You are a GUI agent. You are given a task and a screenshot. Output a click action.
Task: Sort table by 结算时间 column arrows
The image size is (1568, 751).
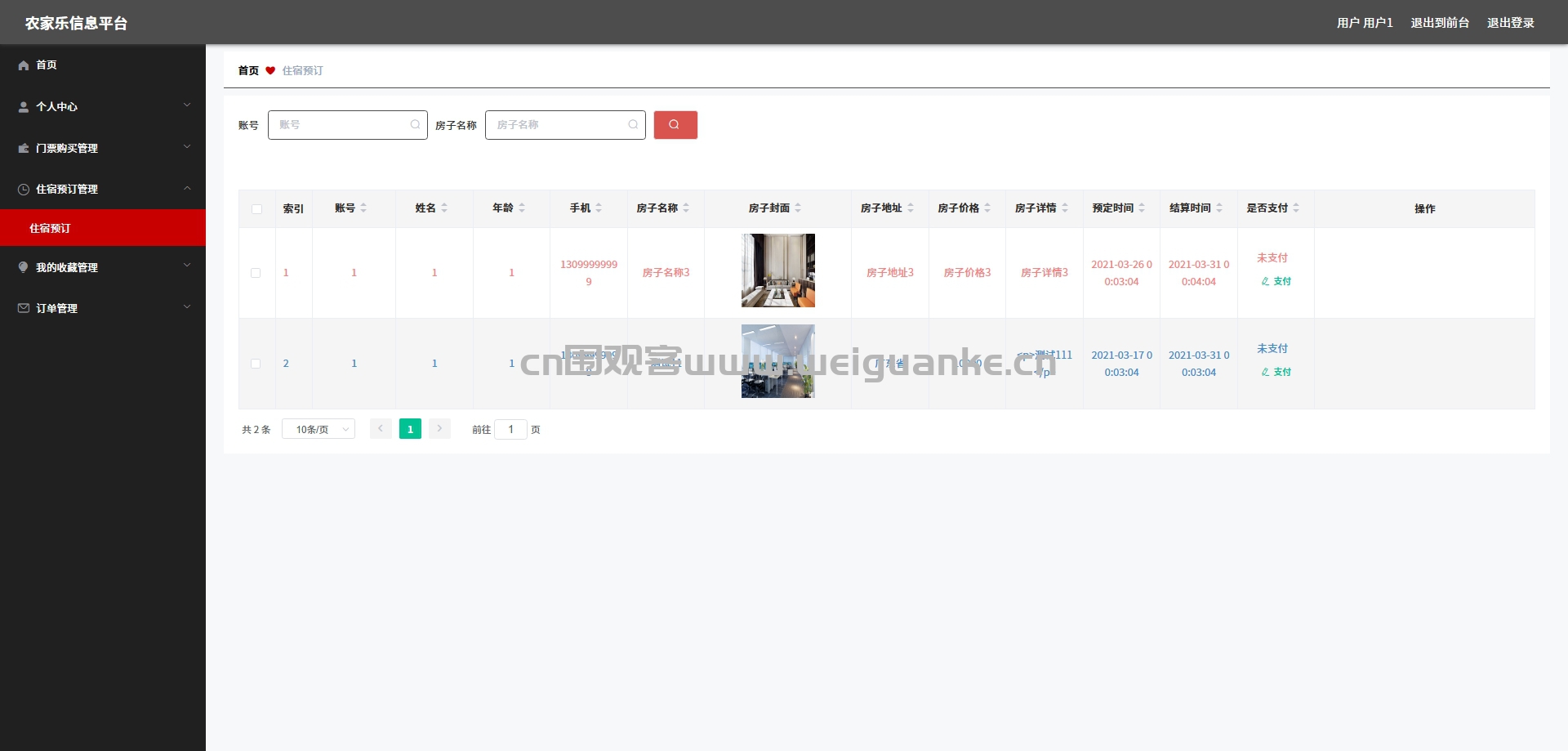pyautogui.click(x=1219, y=208)
